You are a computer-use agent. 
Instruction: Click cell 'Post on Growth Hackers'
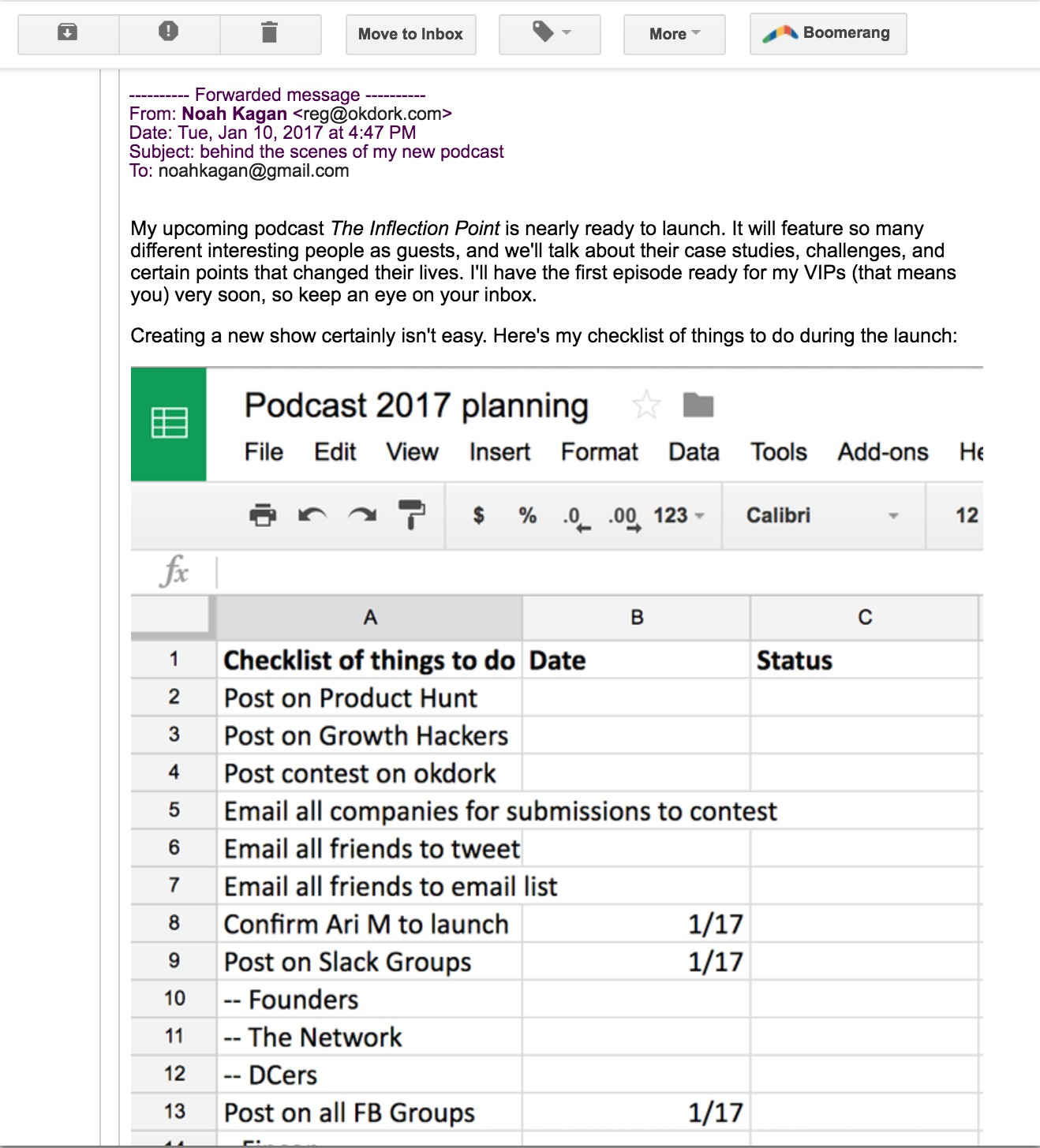click(369, 735)
